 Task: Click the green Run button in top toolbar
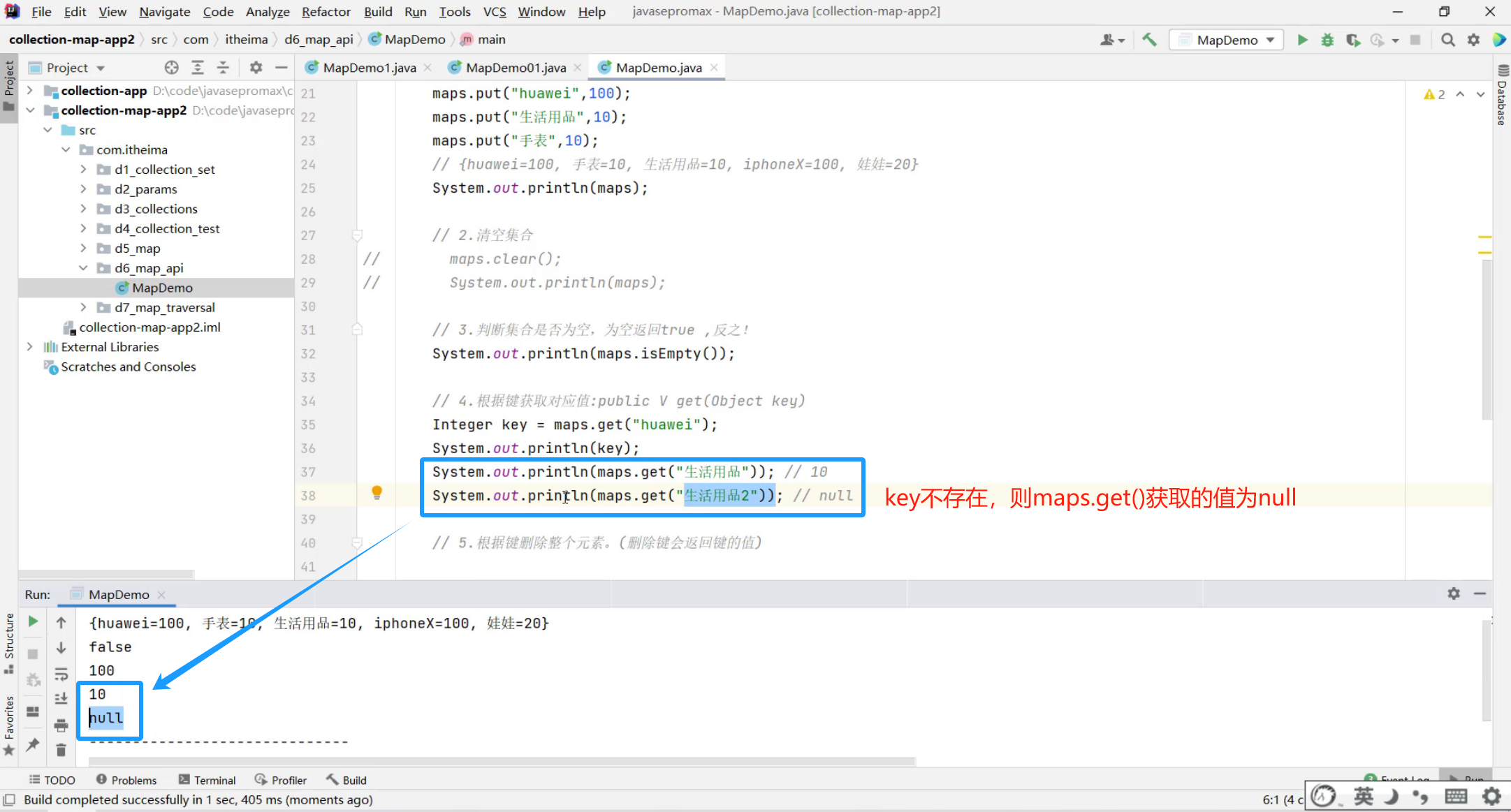point(1302,40)
